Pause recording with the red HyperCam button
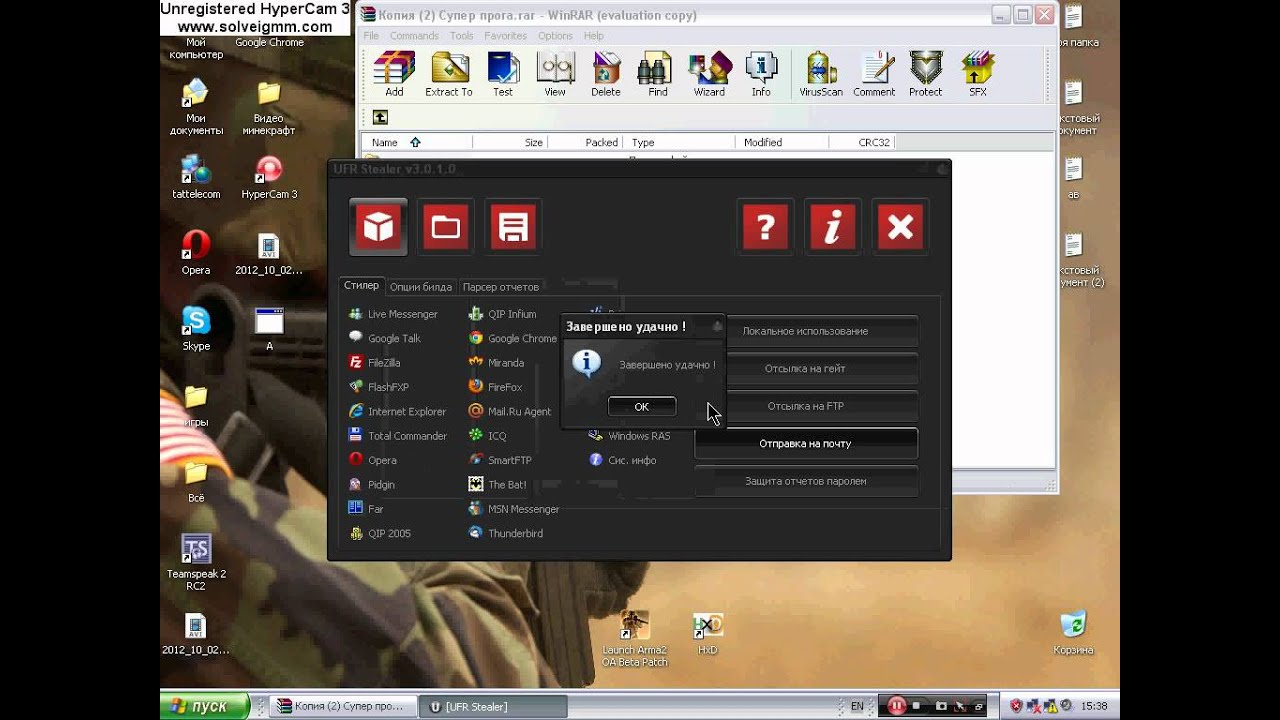The width and height of the screenshot is (1280, 720). [x=896, y=706]
